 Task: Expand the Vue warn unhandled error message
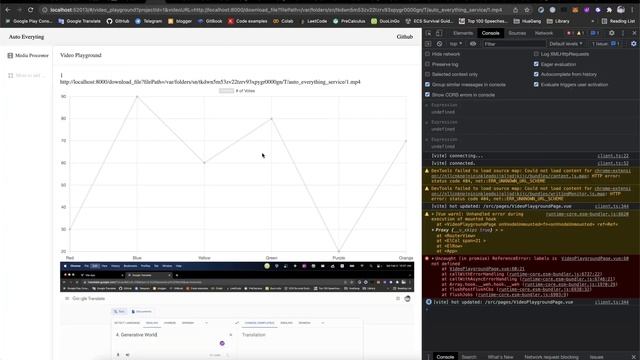click(x=433, y=214)
